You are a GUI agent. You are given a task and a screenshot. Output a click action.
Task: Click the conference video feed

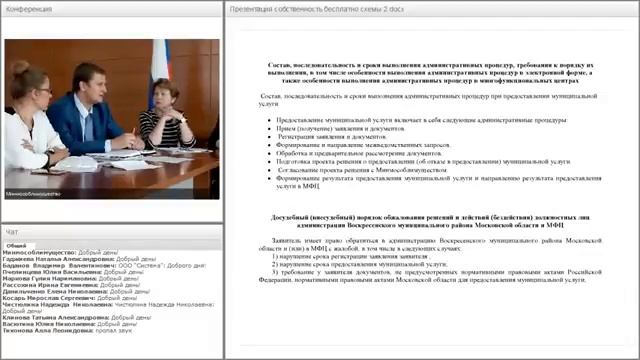click(x=112, y=119)
